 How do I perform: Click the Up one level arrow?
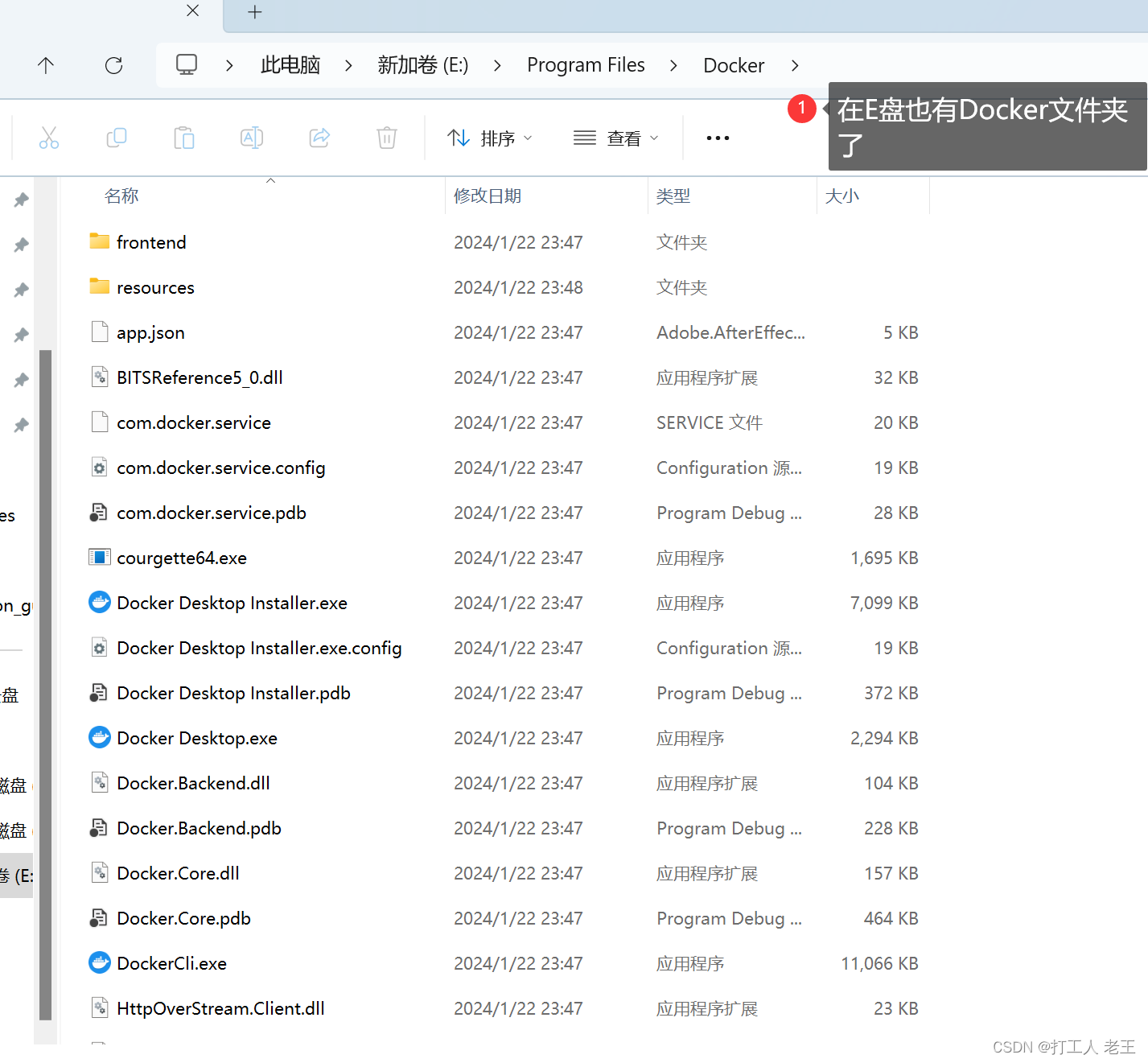[x=46, y=65]
